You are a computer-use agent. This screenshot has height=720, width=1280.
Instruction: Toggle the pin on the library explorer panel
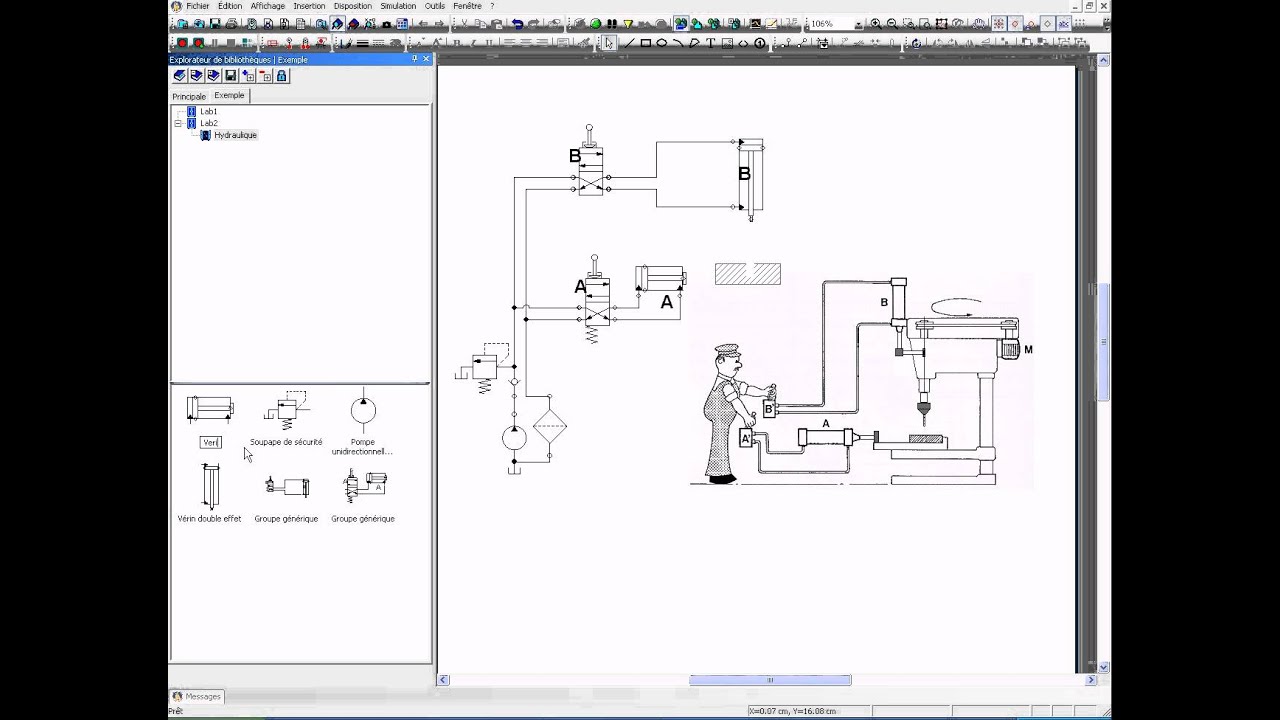tap(415, 59)
